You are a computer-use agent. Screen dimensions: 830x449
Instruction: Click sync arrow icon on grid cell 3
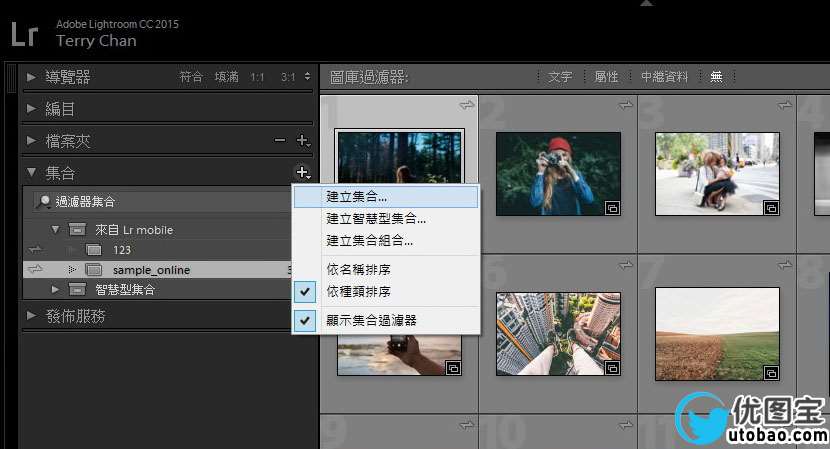pos(784,105)
